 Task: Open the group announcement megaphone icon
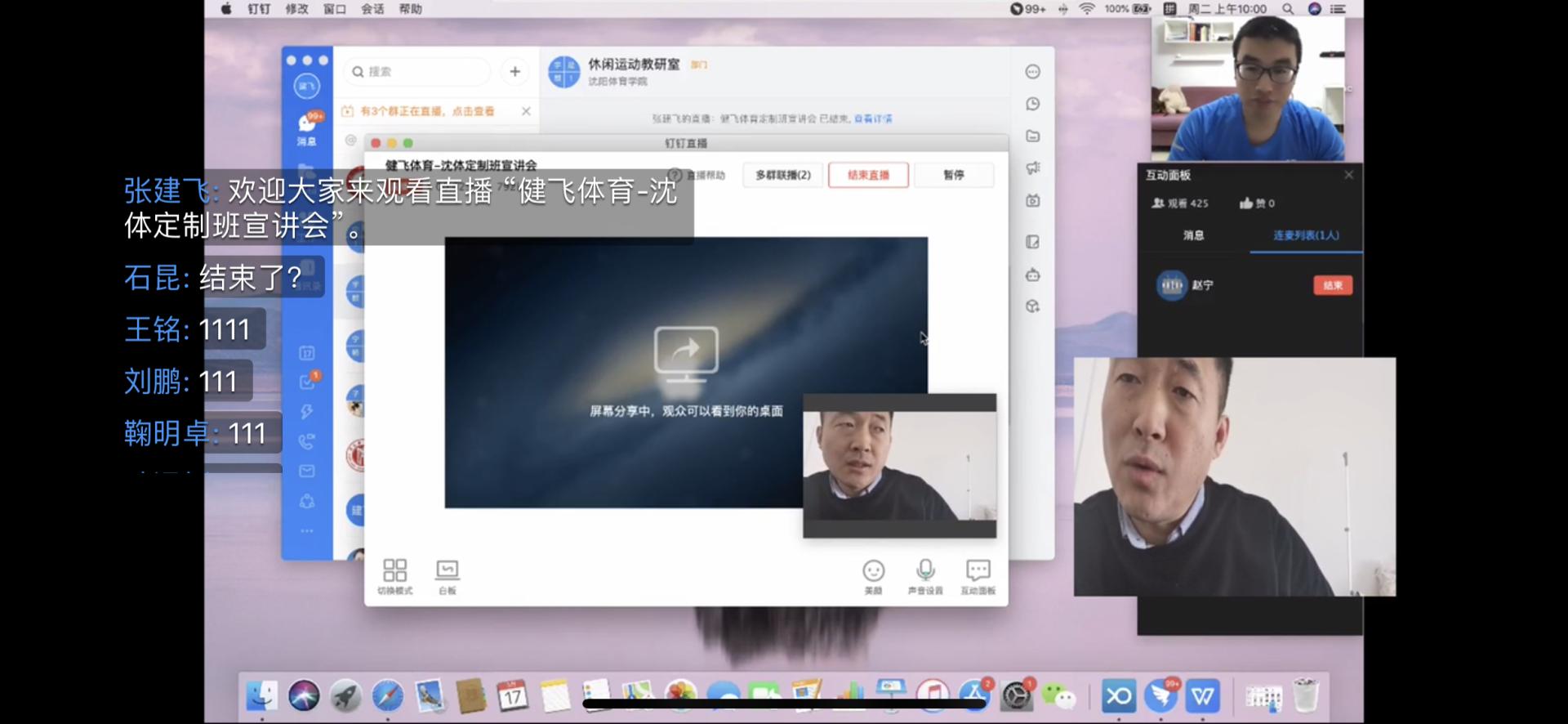(1032, 168)
